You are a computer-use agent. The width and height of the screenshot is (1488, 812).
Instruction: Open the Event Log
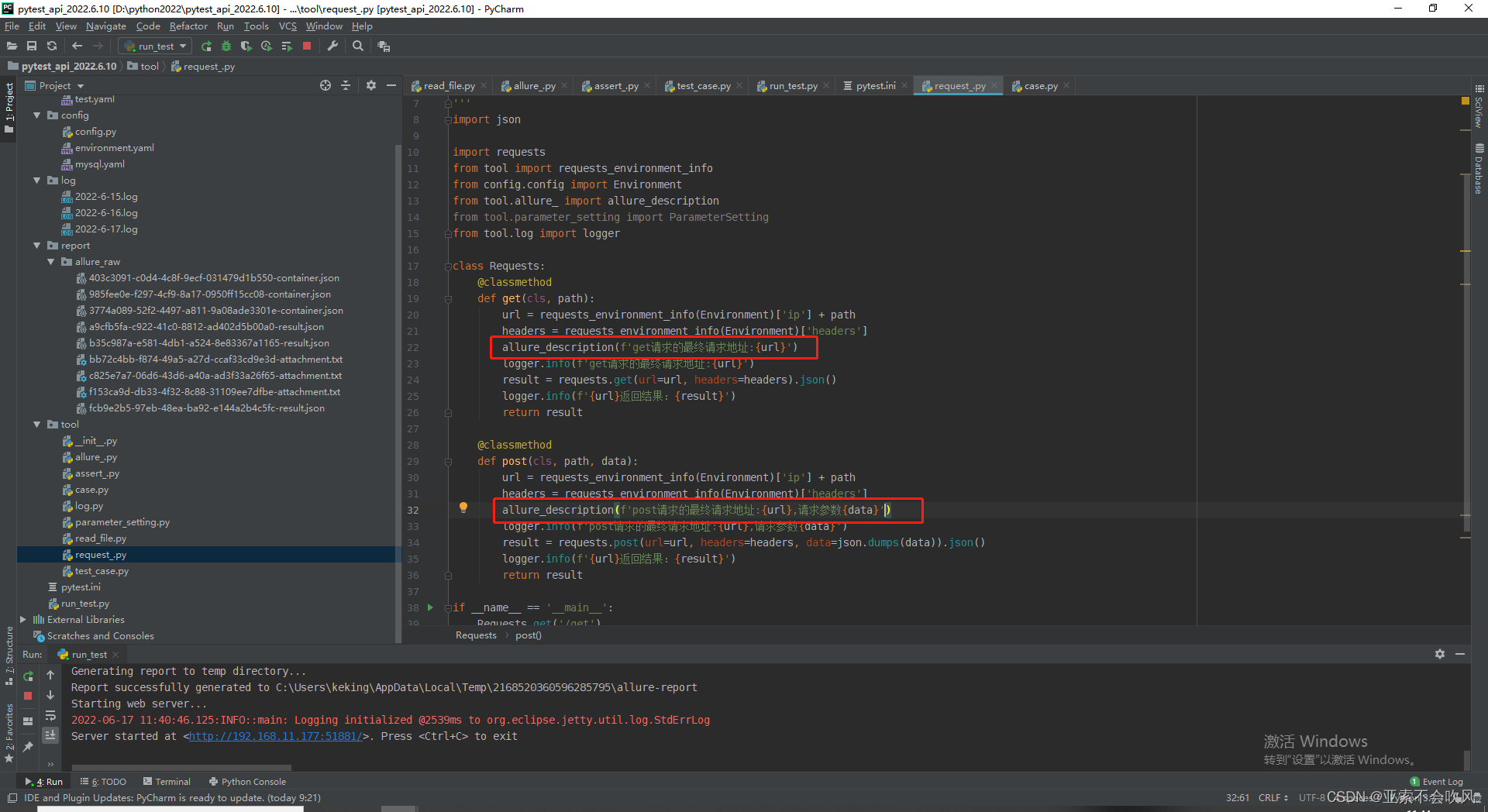[1436, 782]
